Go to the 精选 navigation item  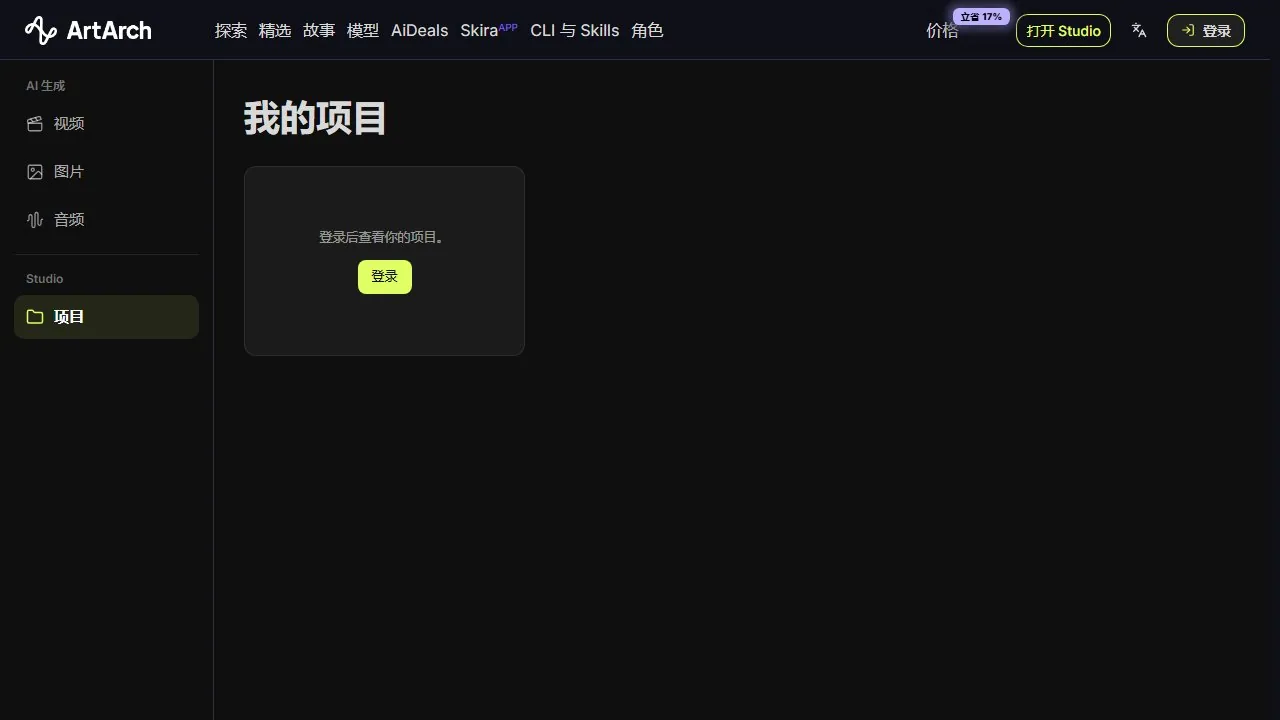pos(275,31)
